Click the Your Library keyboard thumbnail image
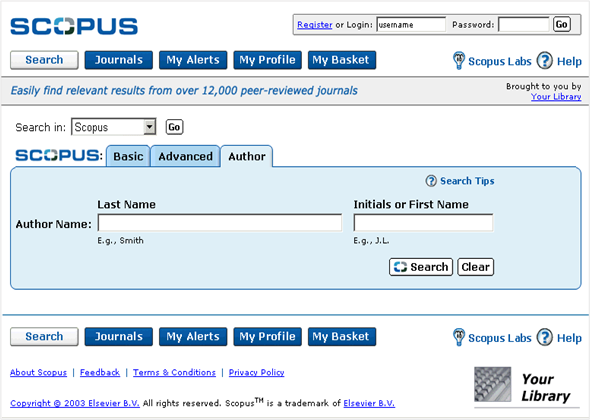The width and height of the screenshot is (590, 420). click(x=493, y=384)
